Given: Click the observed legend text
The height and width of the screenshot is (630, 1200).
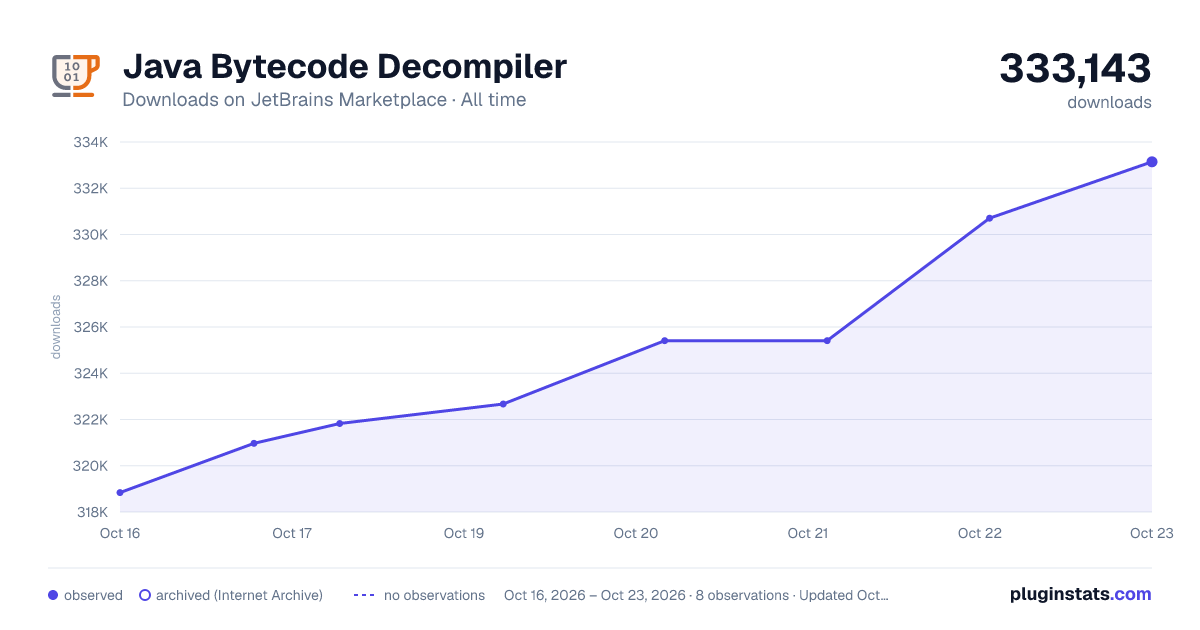Looking at the screenshot, I should click(93, 595).
